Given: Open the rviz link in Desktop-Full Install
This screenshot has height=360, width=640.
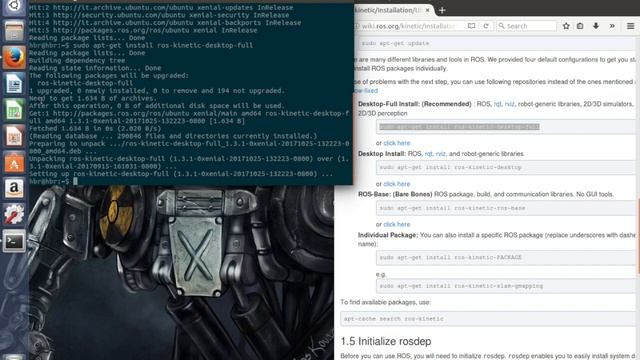Looking at the screenshot, I should point(509,104).
